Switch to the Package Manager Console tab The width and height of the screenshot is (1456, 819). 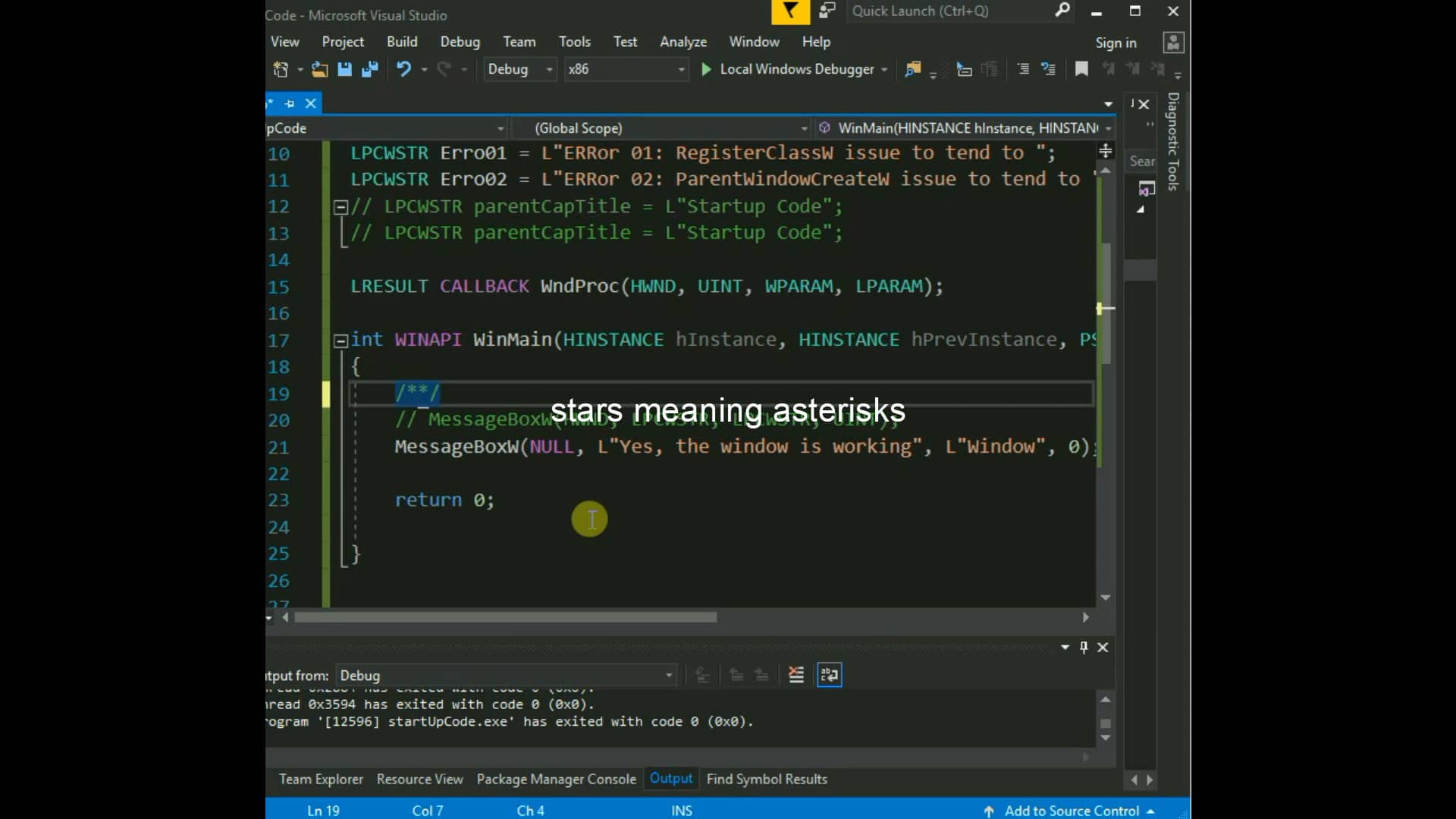(x=556, y=779)
